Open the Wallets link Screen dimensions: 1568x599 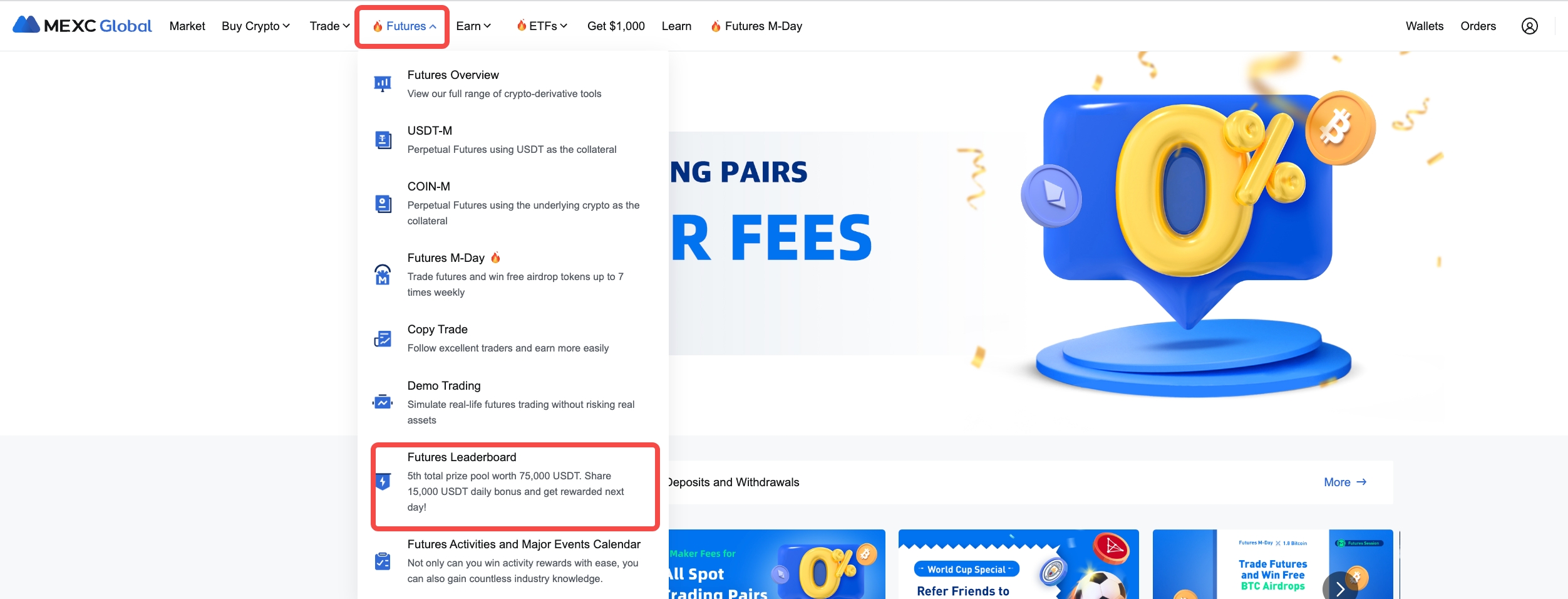point(1425,26)
